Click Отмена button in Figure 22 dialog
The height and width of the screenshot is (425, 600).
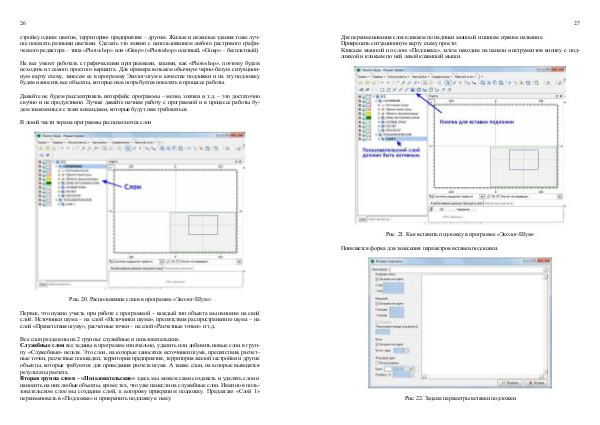click(536, 383)
